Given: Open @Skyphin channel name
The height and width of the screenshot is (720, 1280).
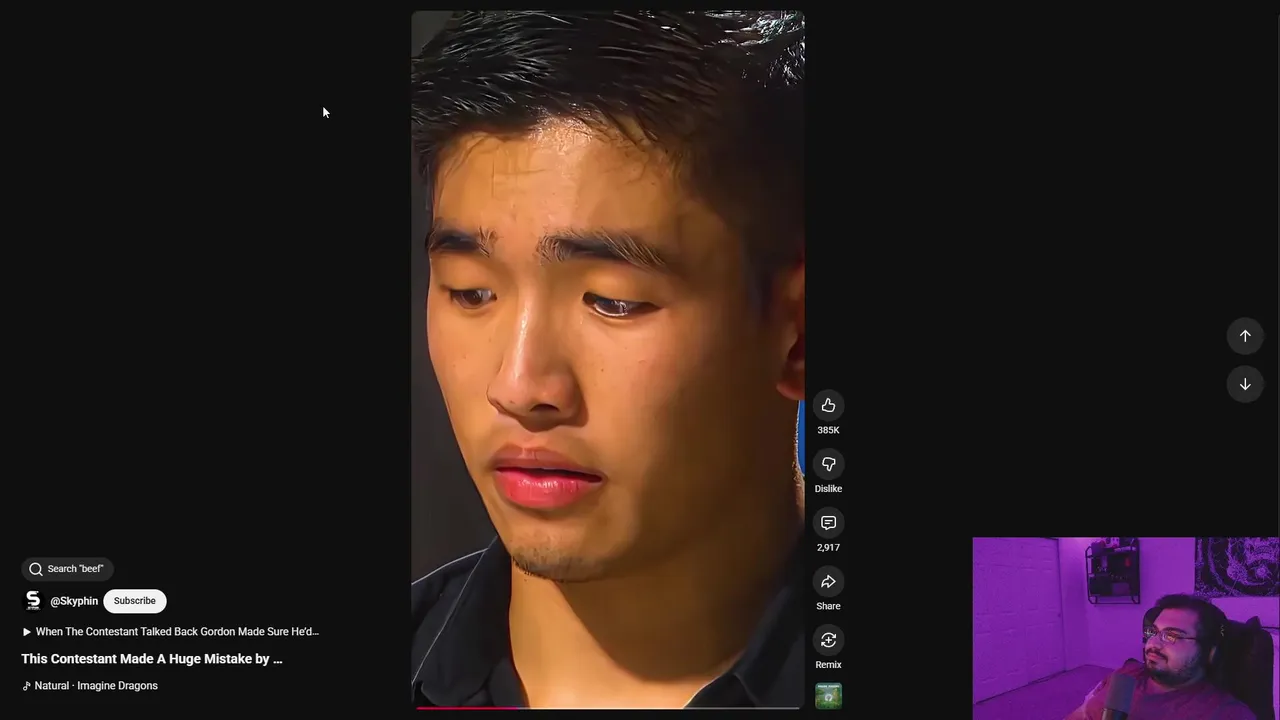Looking at the screenshot, I should [x=74, y=601].
